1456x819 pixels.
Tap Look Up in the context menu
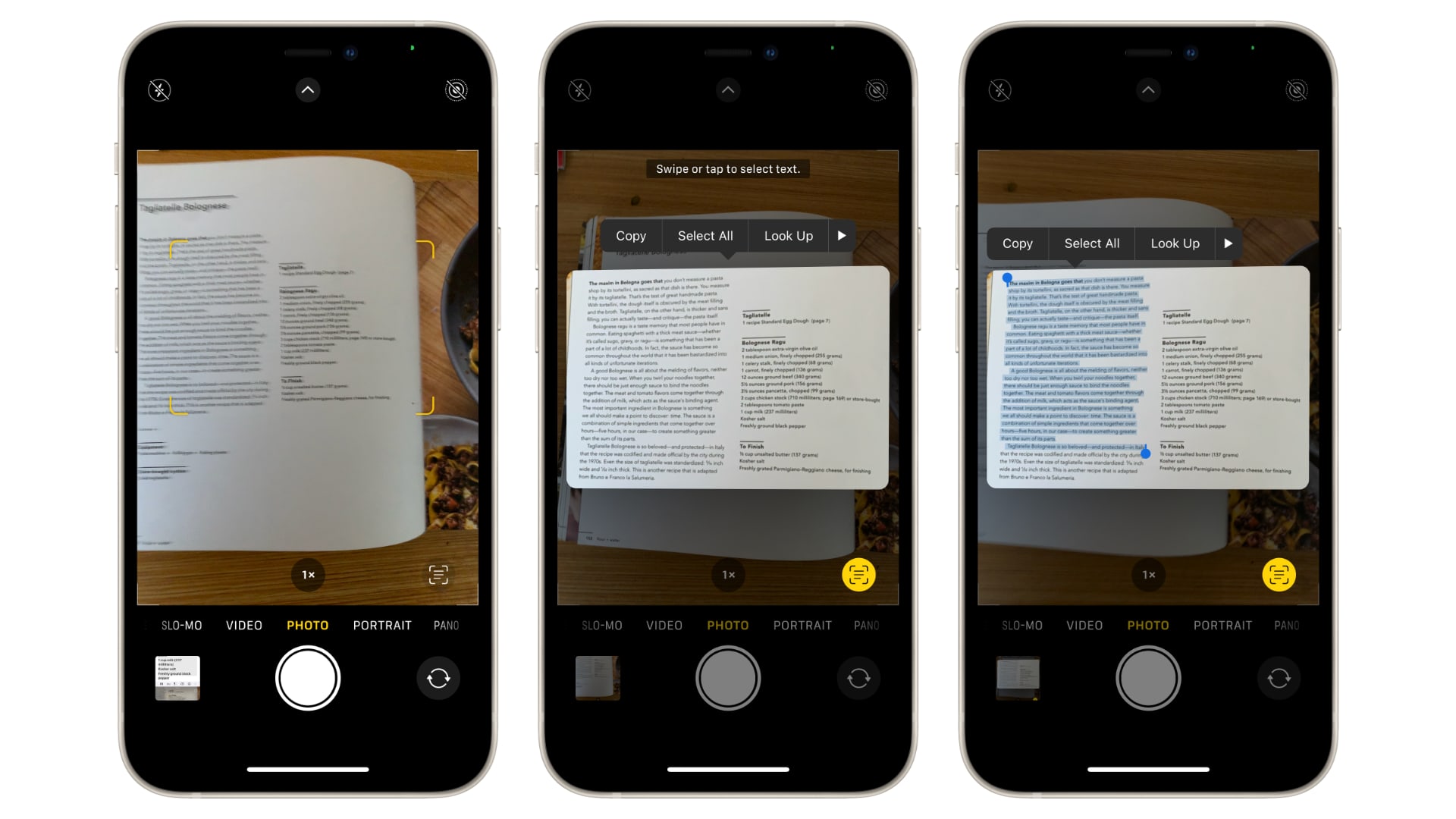click(x=787, y=235)
